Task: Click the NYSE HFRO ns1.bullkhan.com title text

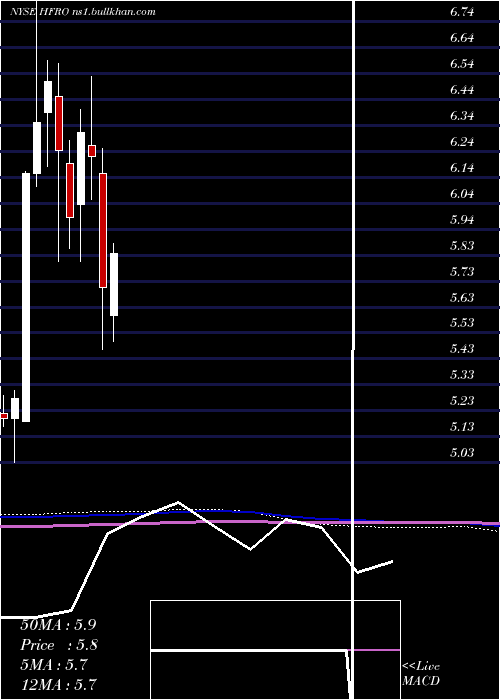Action: tap(83, 12)
